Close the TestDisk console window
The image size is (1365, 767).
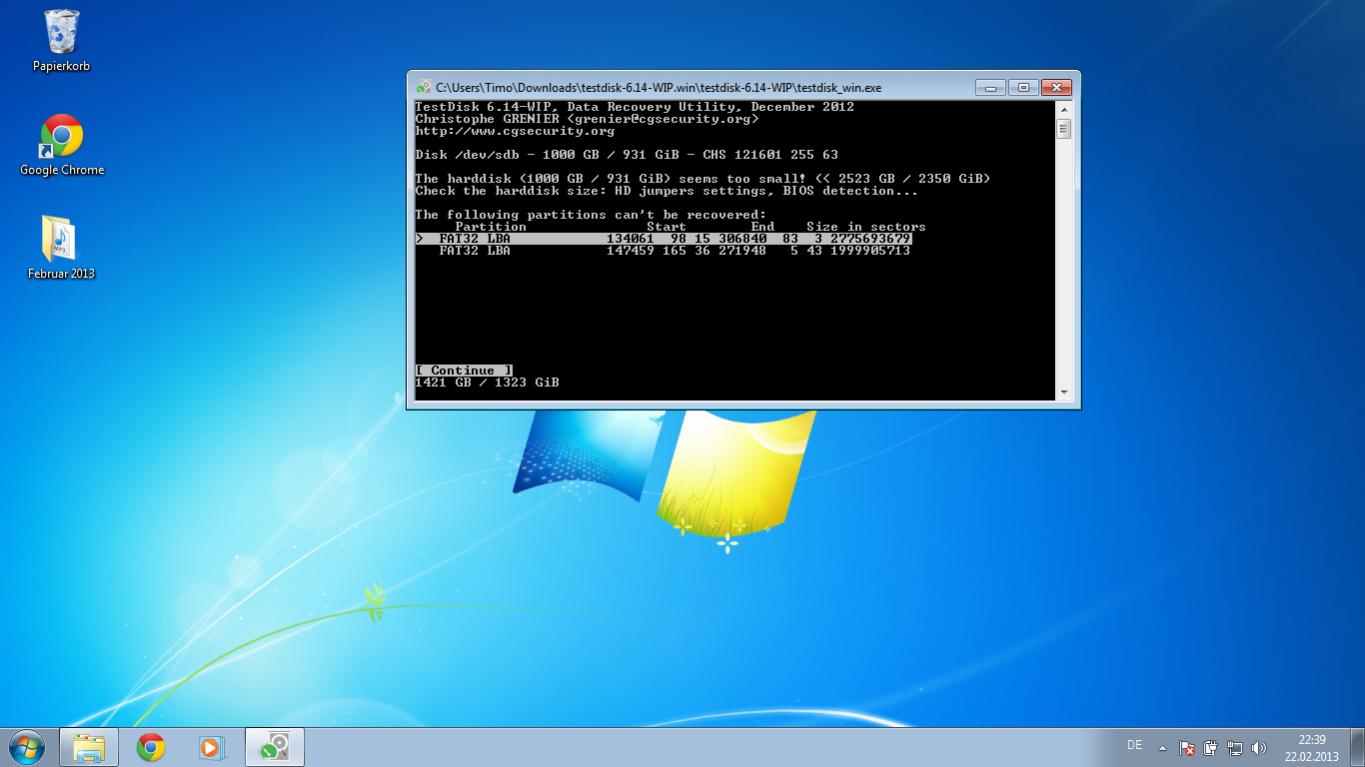coord(1056,88)
